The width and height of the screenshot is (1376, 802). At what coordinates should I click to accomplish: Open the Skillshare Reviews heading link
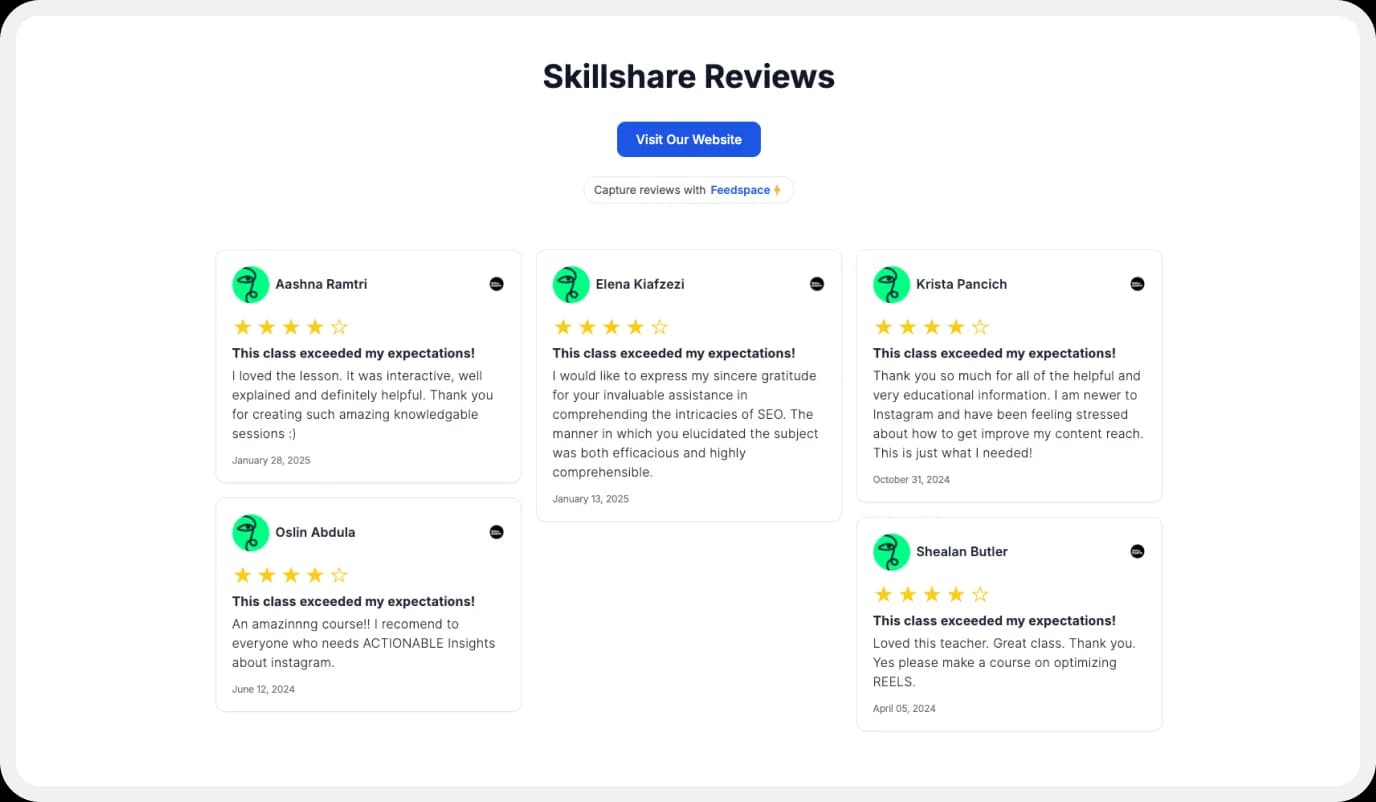[688, 76]
